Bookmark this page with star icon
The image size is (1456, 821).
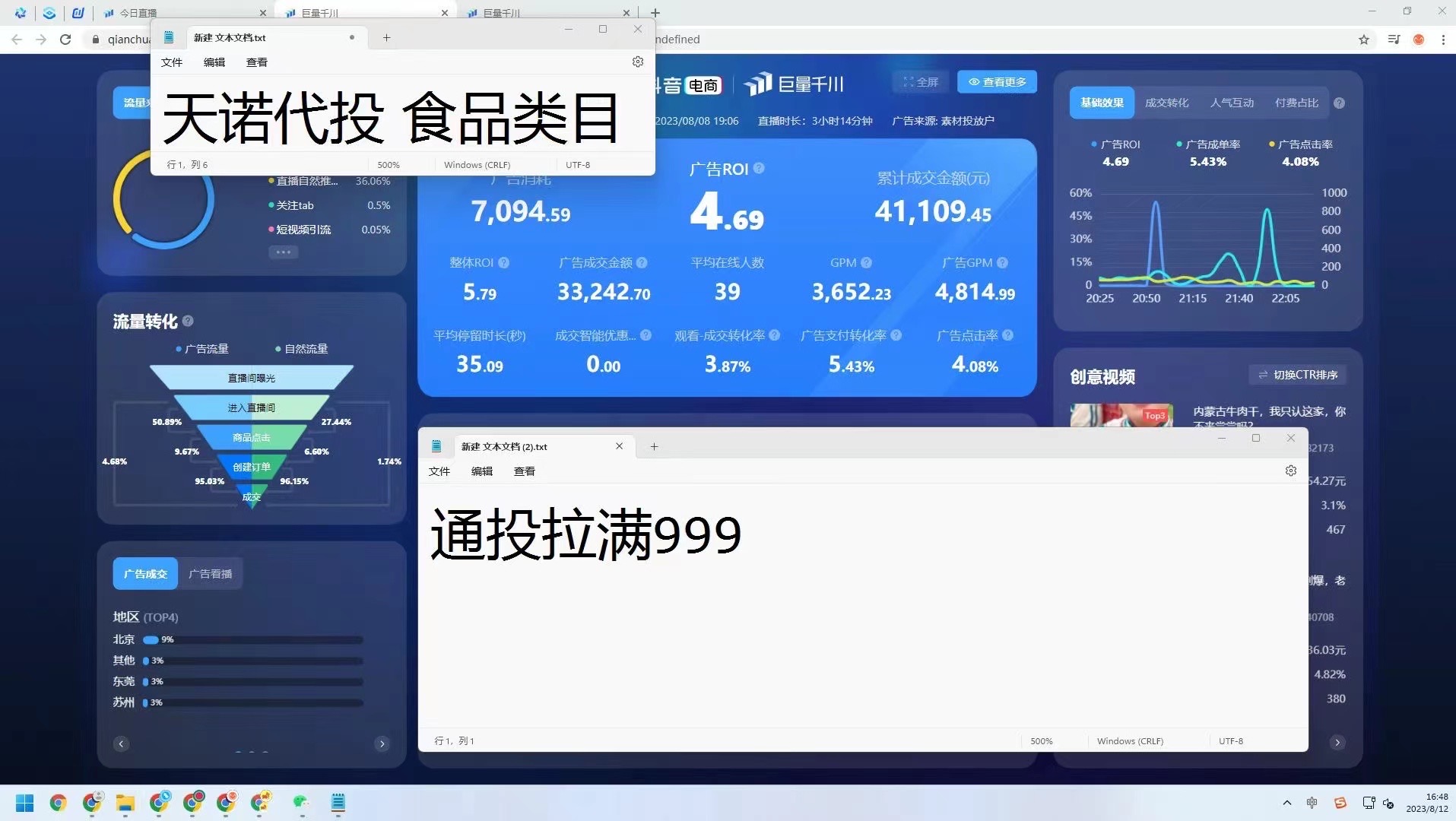(x=1364, y=39)
